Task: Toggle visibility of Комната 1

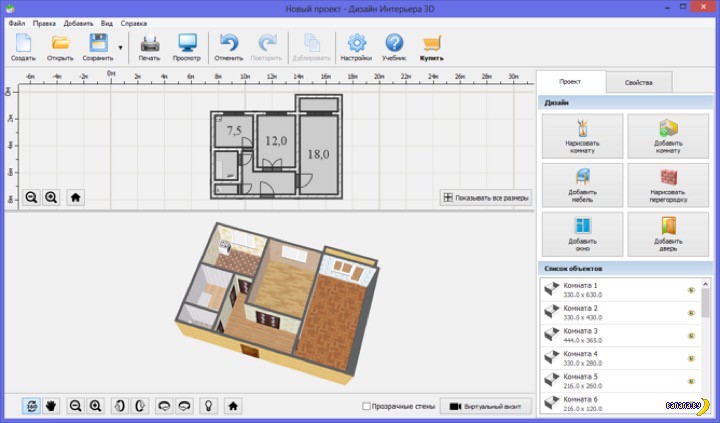Action: point(691,291)
